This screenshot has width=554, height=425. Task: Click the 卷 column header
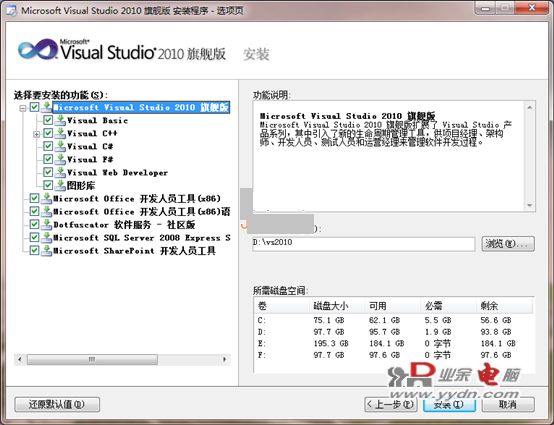[x=282, y=306]
